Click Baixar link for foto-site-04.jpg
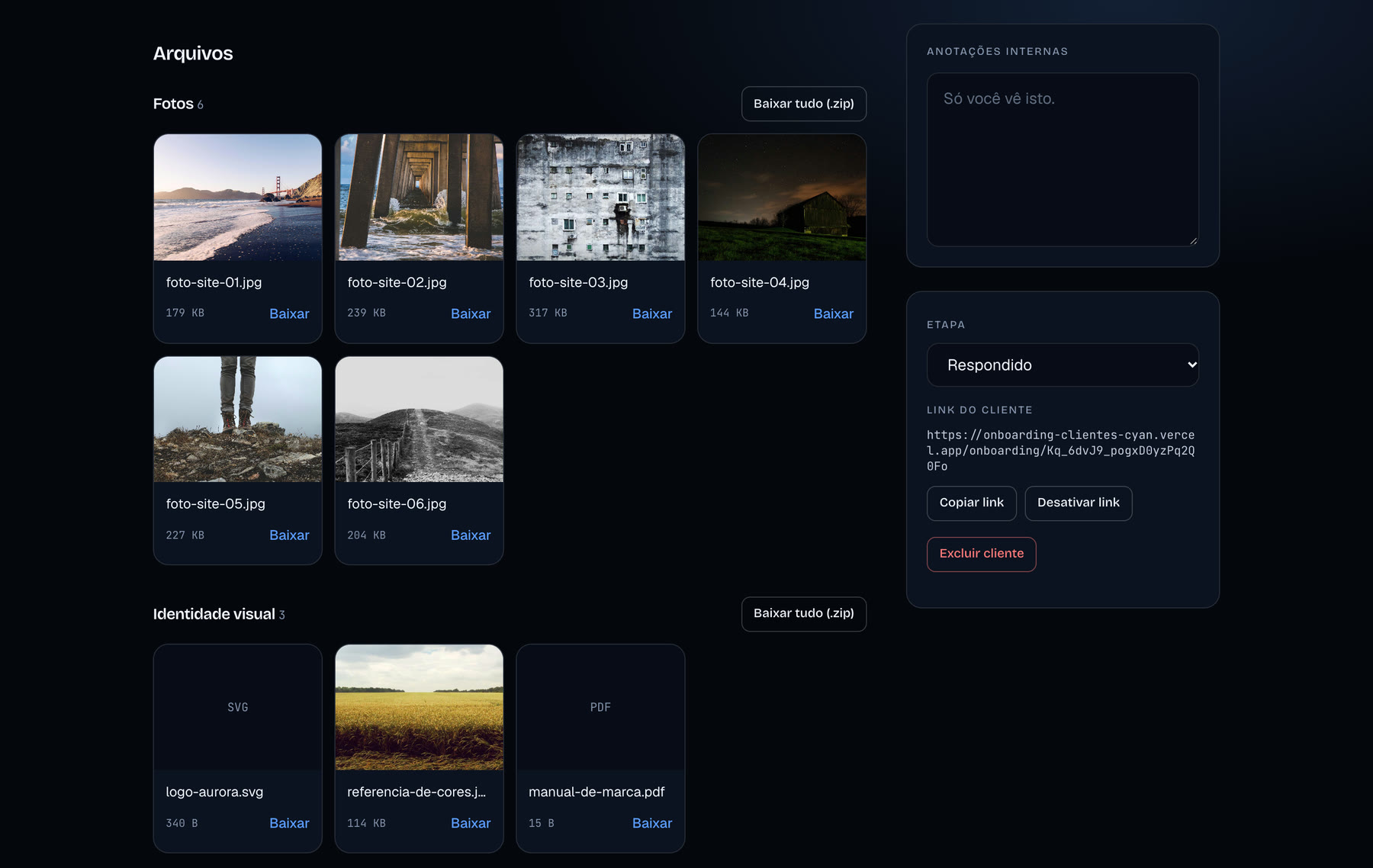The width and height of the screenshot is (1373, 868). tap(834, 313)
